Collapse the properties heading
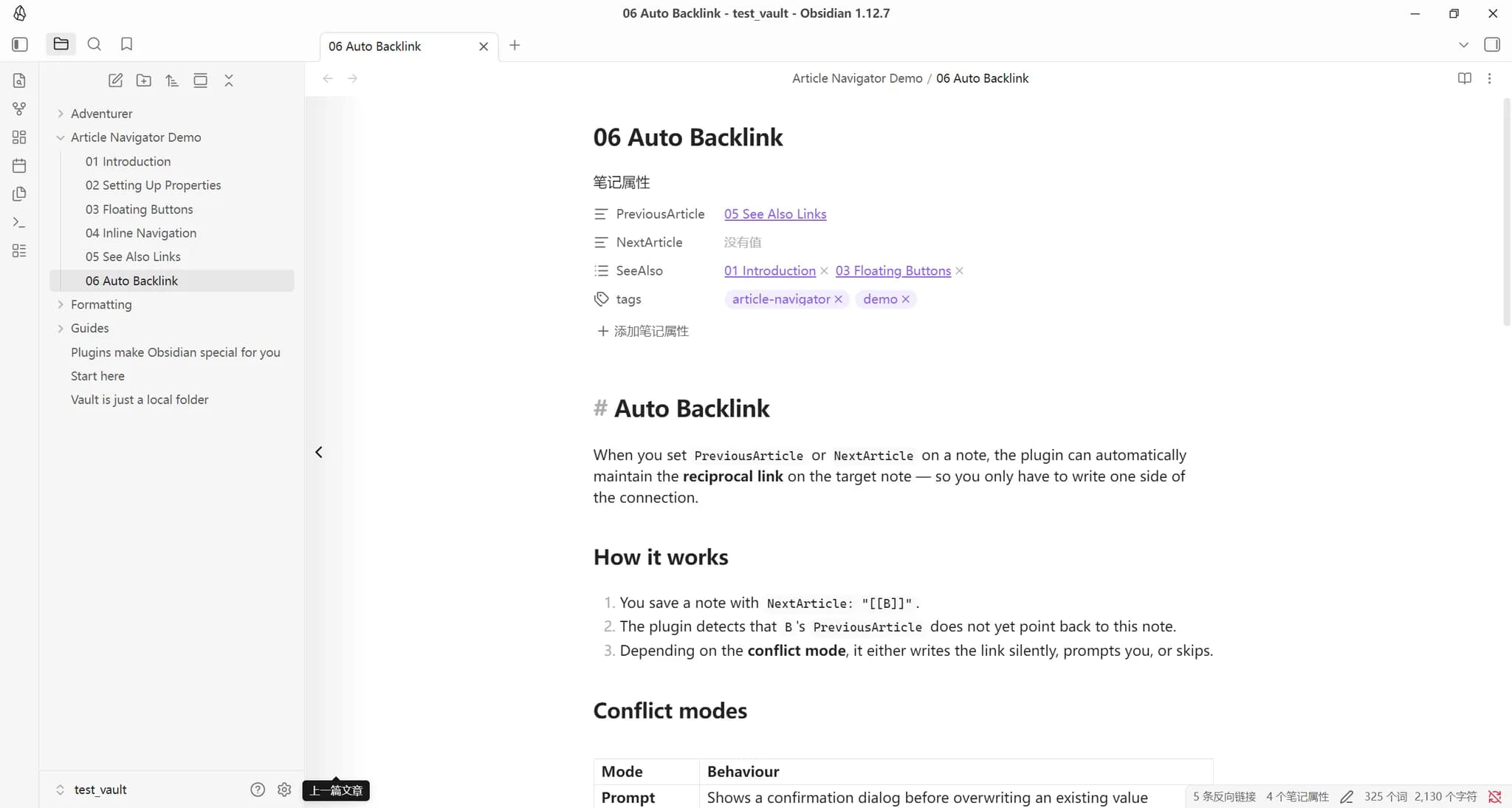This screenshot has width=1512, height=808. (x=622, y=182)
